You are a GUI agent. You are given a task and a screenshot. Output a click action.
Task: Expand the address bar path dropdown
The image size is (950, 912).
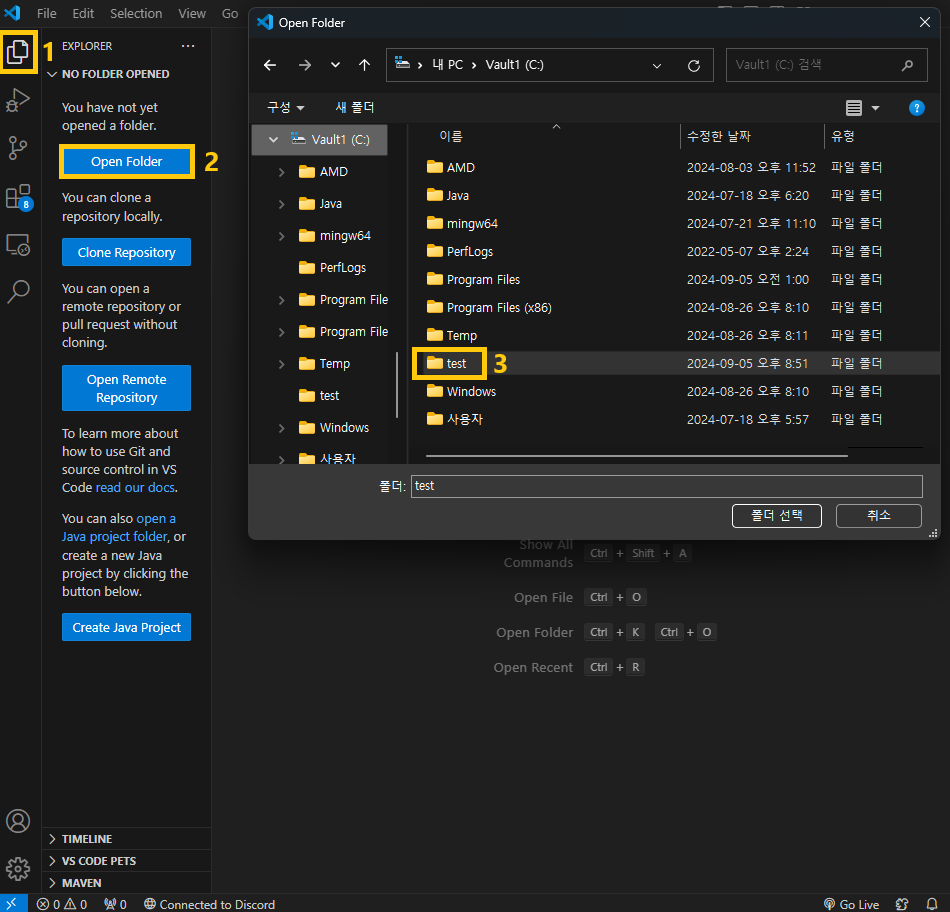tap(657, 65)
